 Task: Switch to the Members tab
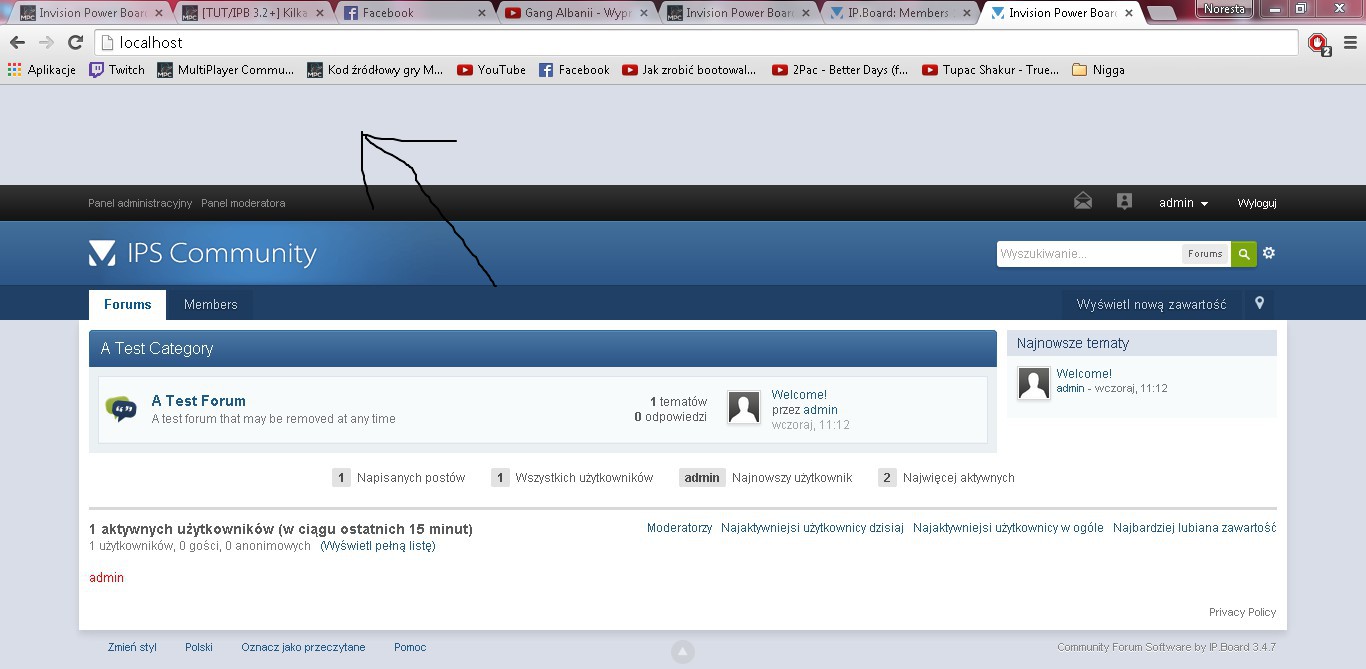pyautogui.click(x=211, y=304)
